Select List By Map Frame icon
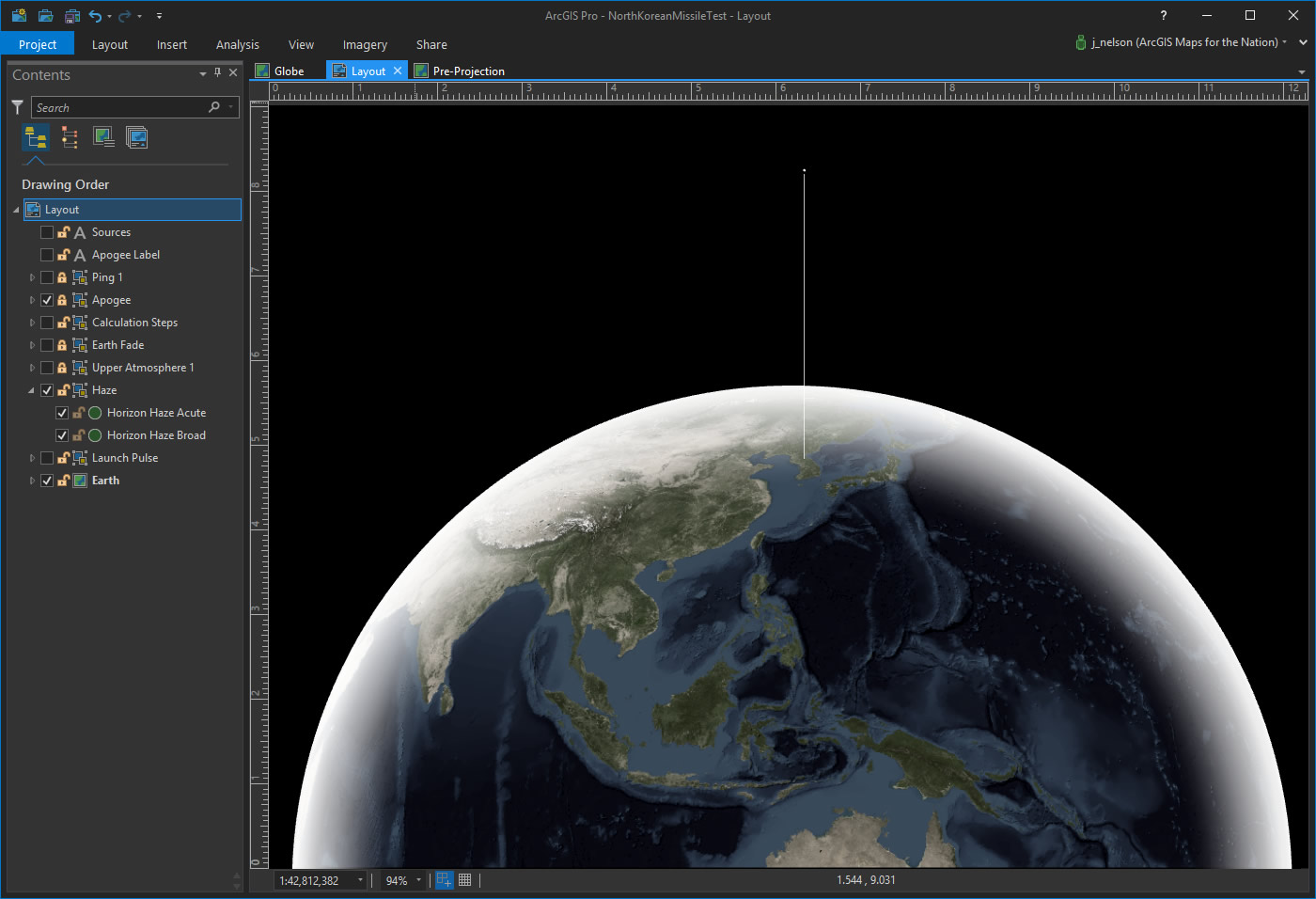1316x899 pixels. click(103, 138)
